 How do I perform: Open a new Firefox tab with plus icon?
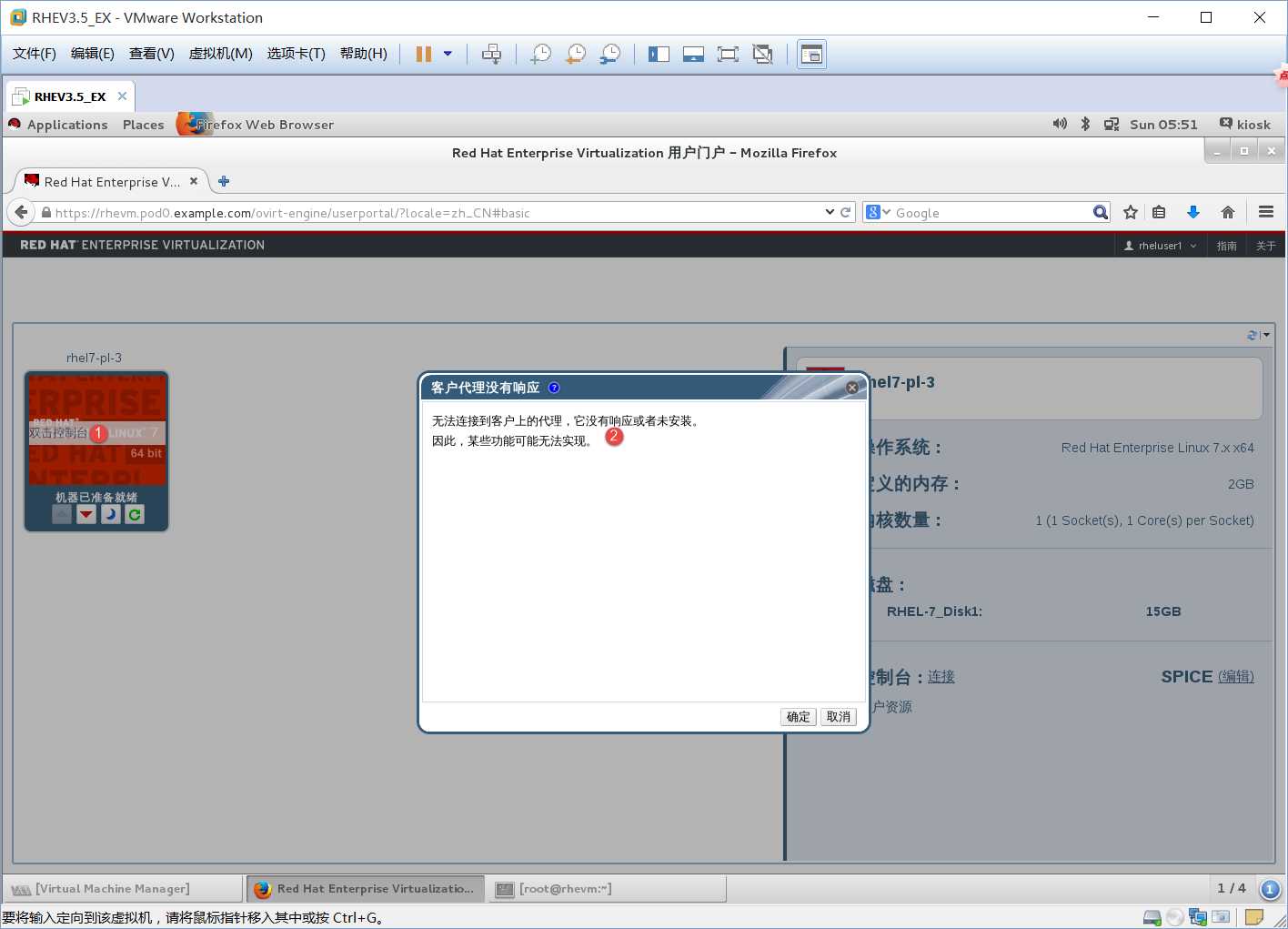224,181
